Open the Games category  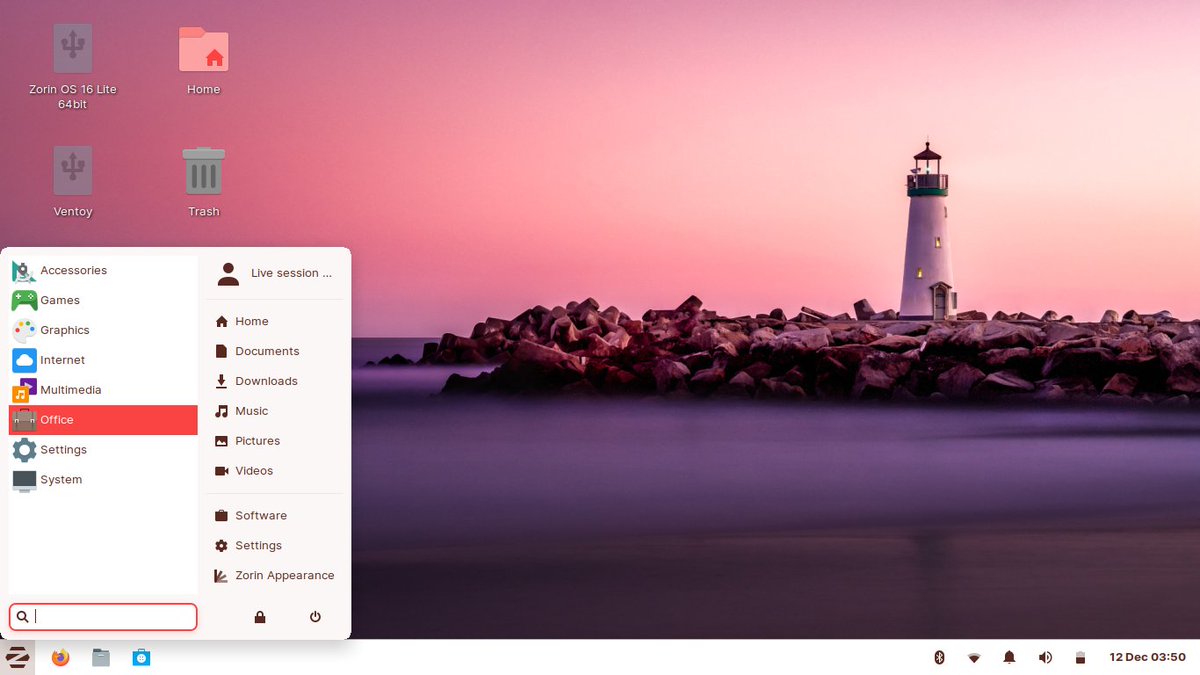click(x=103, y=300)
